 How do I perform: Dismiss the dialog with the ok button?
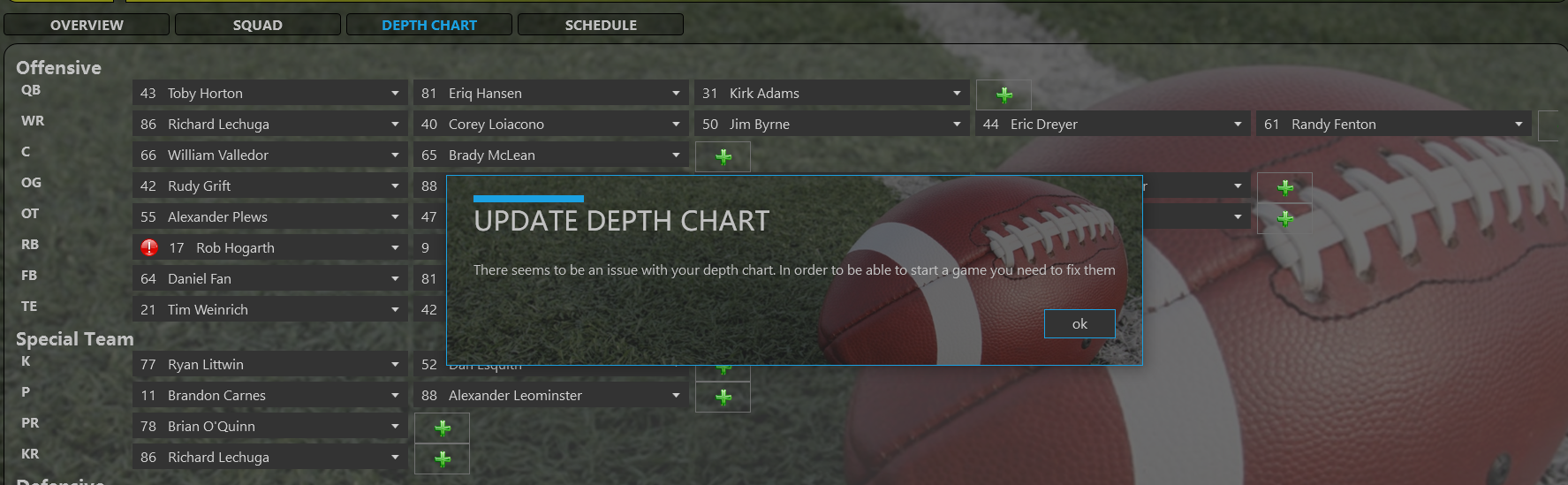tap(1079, 324)
